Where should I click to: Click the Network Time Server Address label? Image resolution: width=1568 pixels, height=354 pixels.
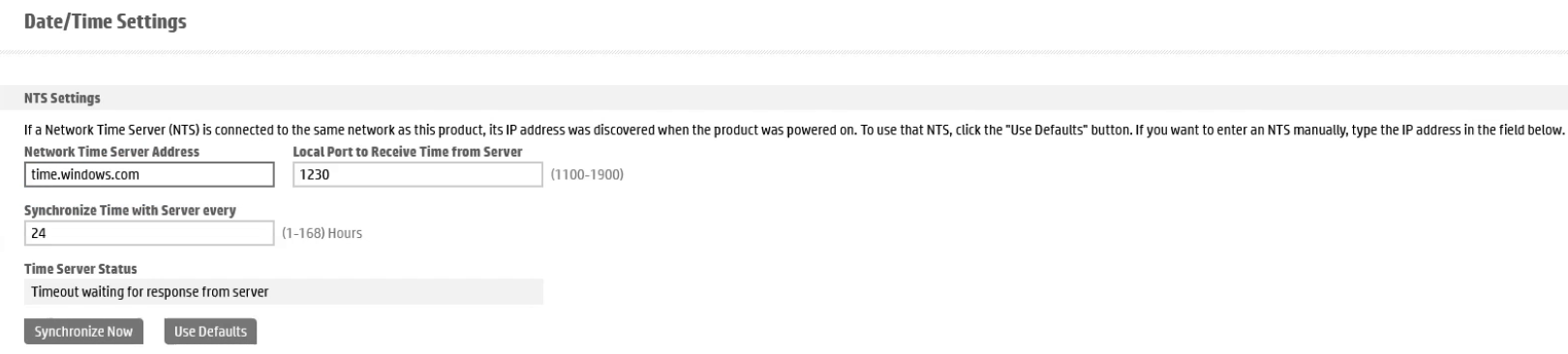[x=111, y=152]
